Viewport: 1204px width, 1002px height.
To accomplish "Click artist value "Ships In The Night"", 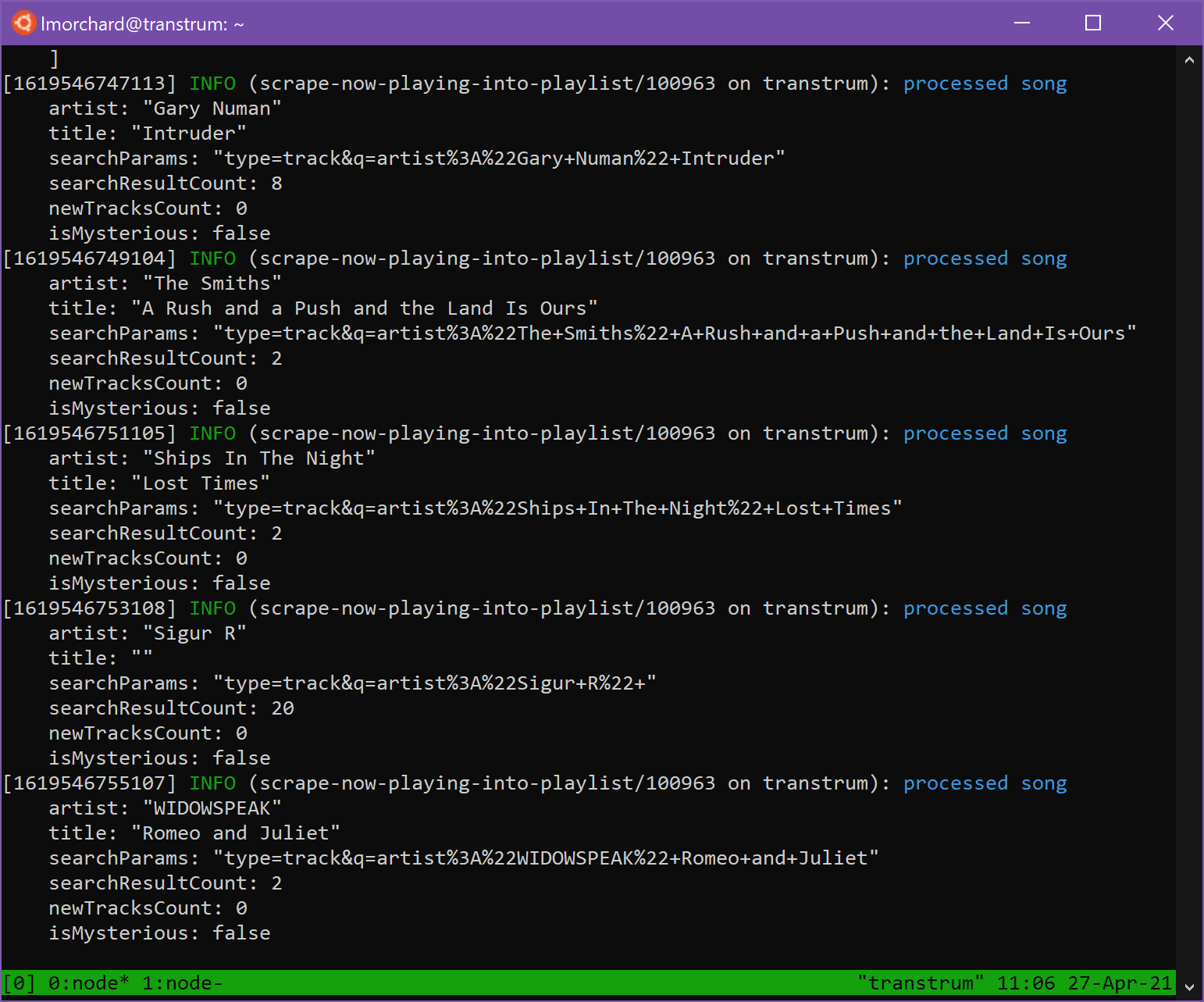I will pos(259,458).
